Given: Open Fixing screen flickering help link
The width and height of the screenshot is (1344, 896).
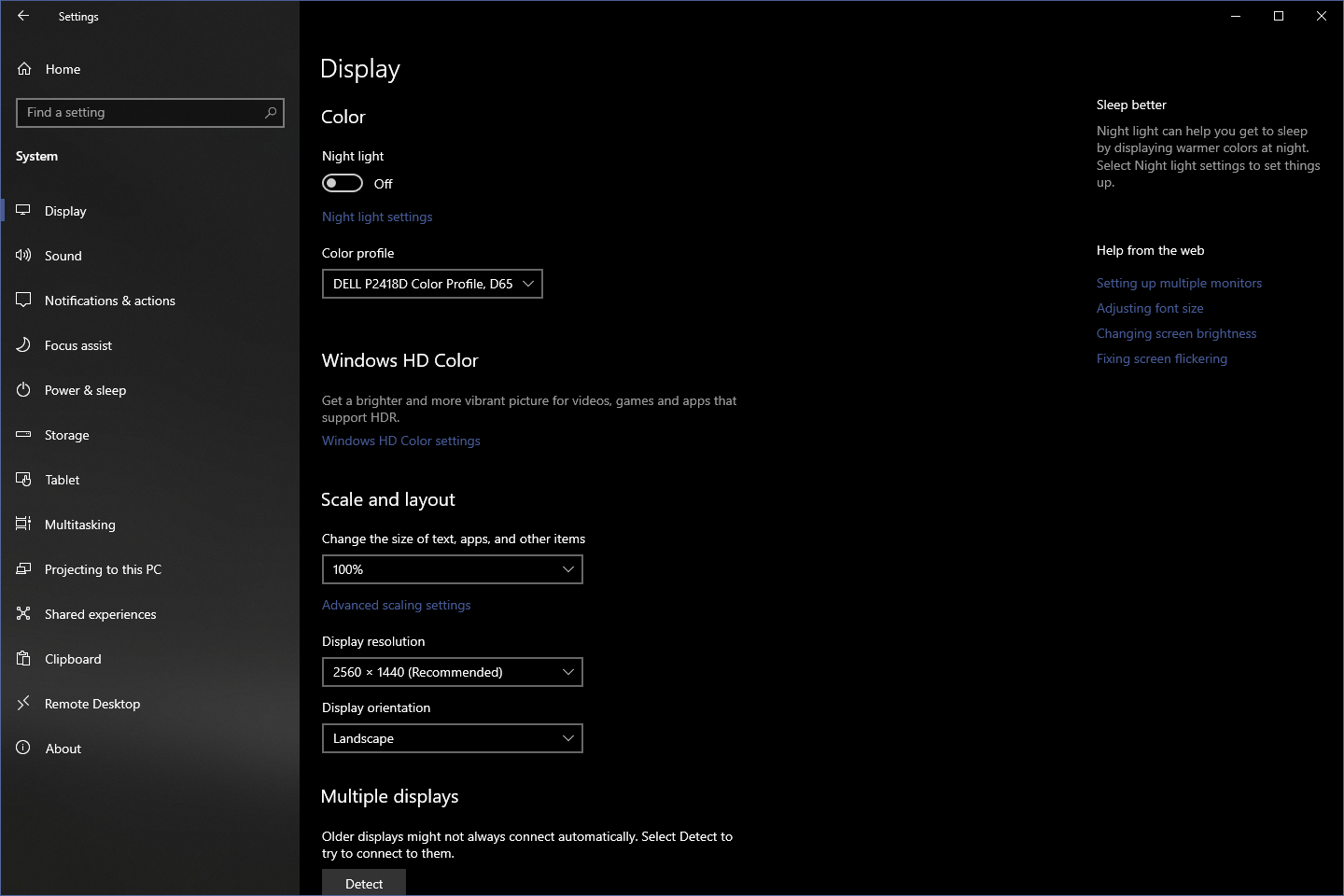Looking at the screenshot, I should pos(1162,358).
